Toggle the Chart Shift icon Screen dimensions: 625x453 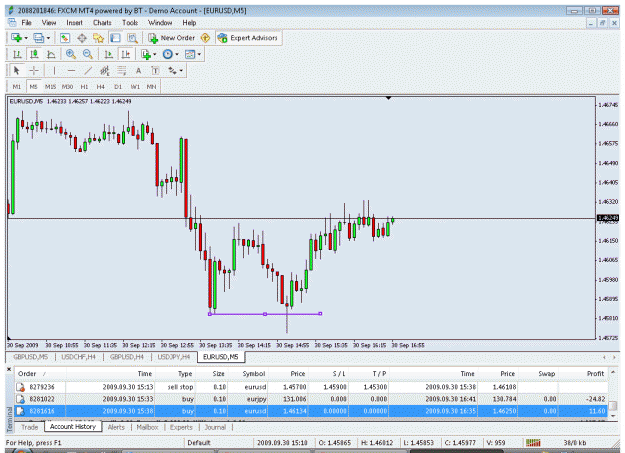[126, 54]
